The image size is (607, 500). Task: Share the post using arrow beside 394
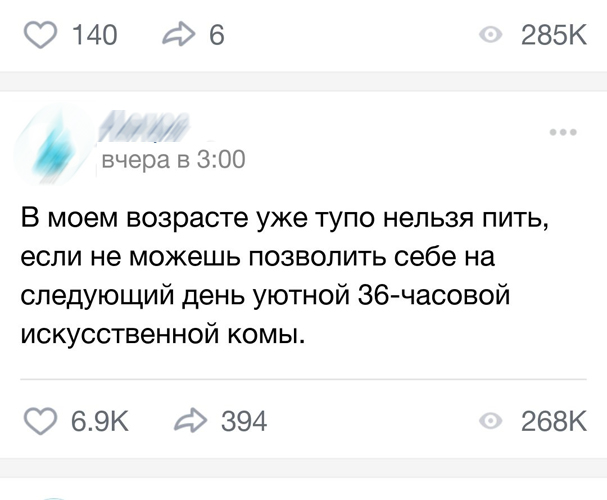coord(190,422)
